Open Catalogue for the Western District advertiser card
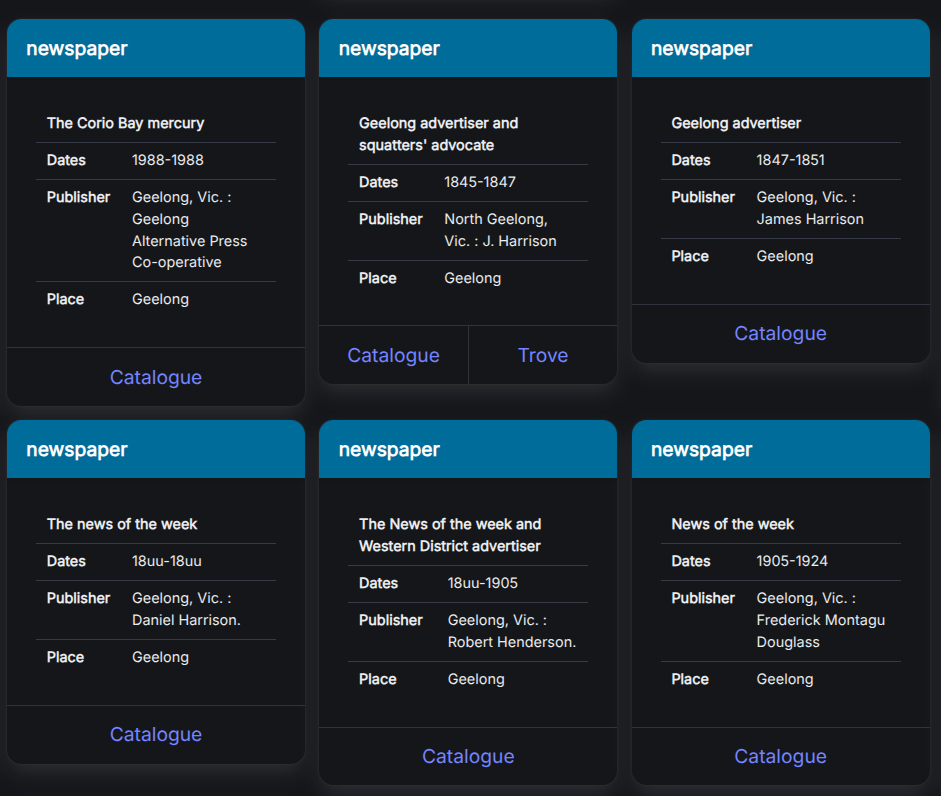Screen dimensions: 941x796 (468, 756)
